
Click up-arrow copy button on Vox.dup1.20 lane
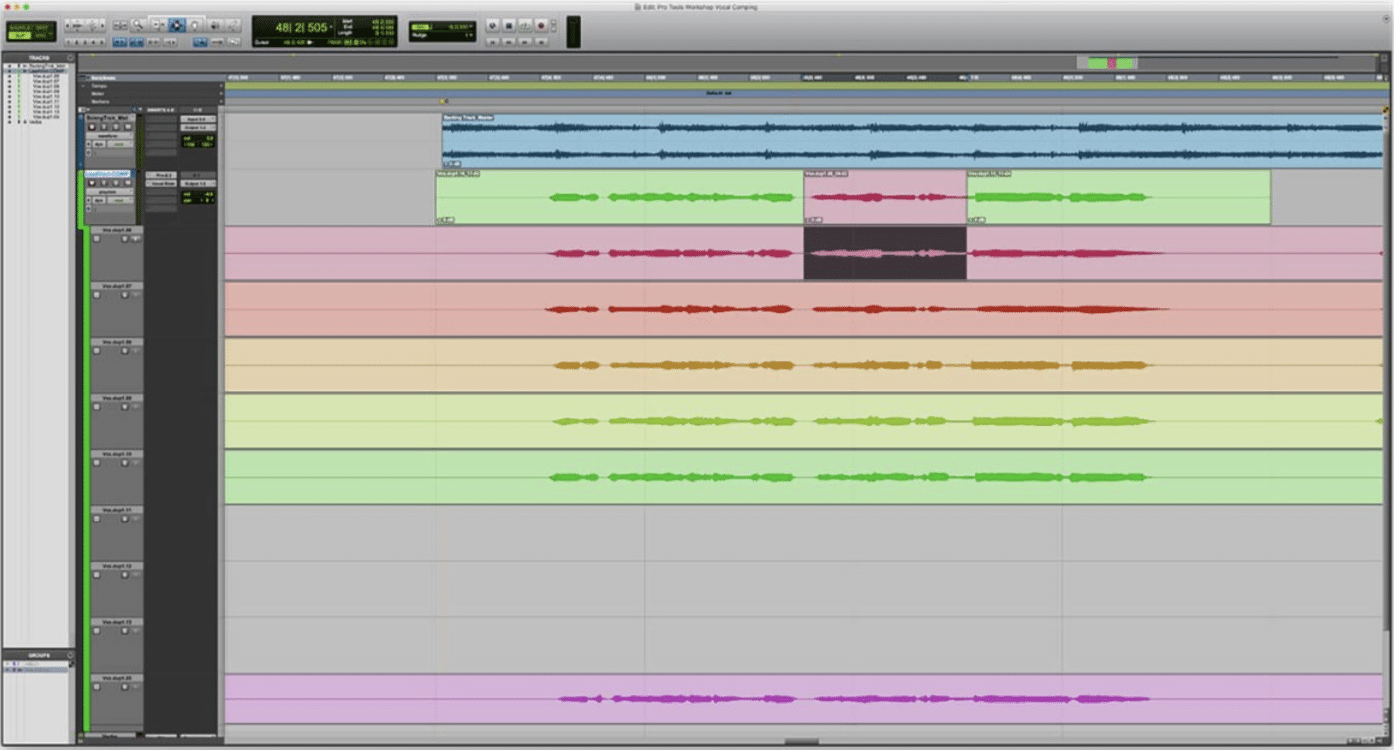point(136,686)
